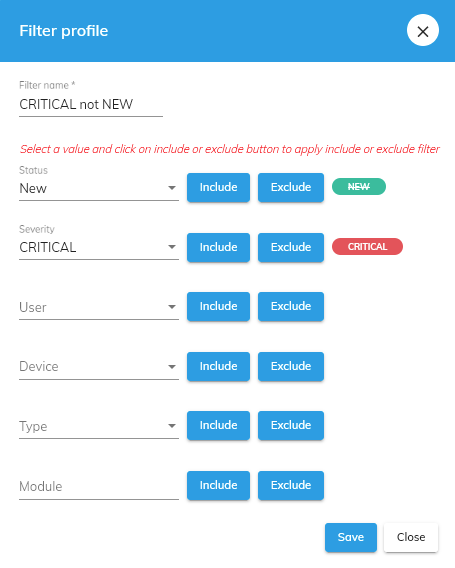Expand the Device dropdown
The image size is (455, 568).
(99, 367)
